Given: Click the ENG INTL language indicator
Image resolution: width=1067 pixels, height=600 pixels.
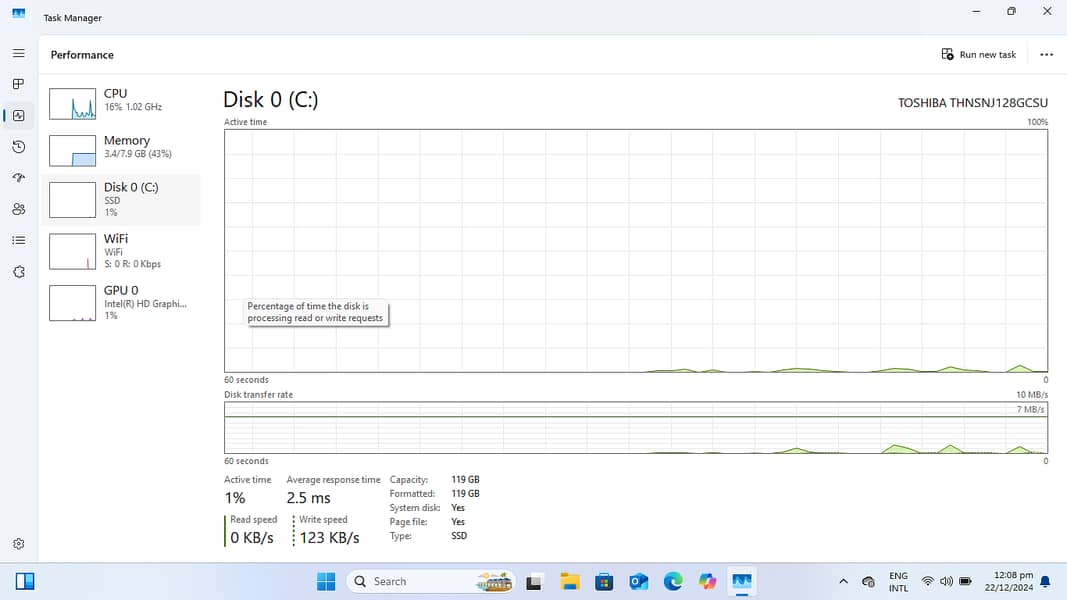Looking at the screenshot, I should (898, 582).
